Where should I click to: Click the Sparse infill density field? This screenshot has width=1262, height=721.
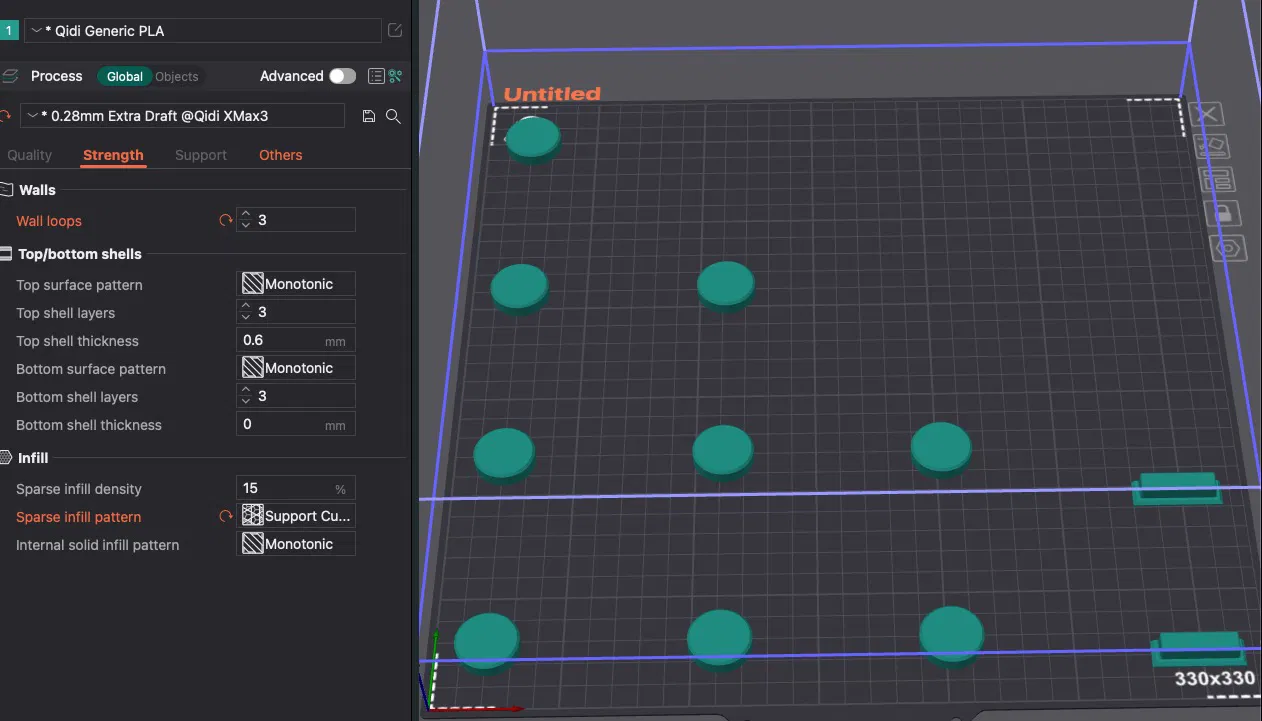point(285,488)
